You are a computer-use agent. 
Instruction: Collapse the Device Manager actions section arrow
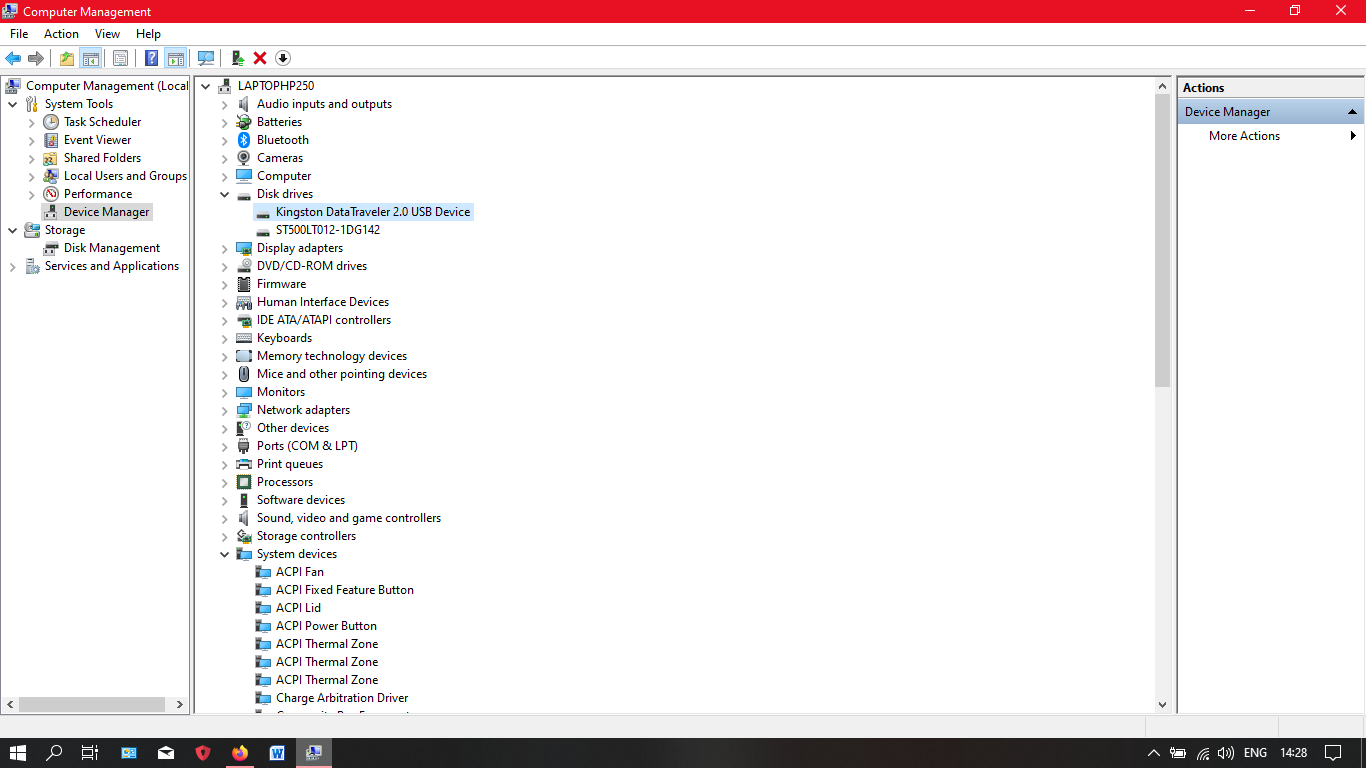[1352, 112]
